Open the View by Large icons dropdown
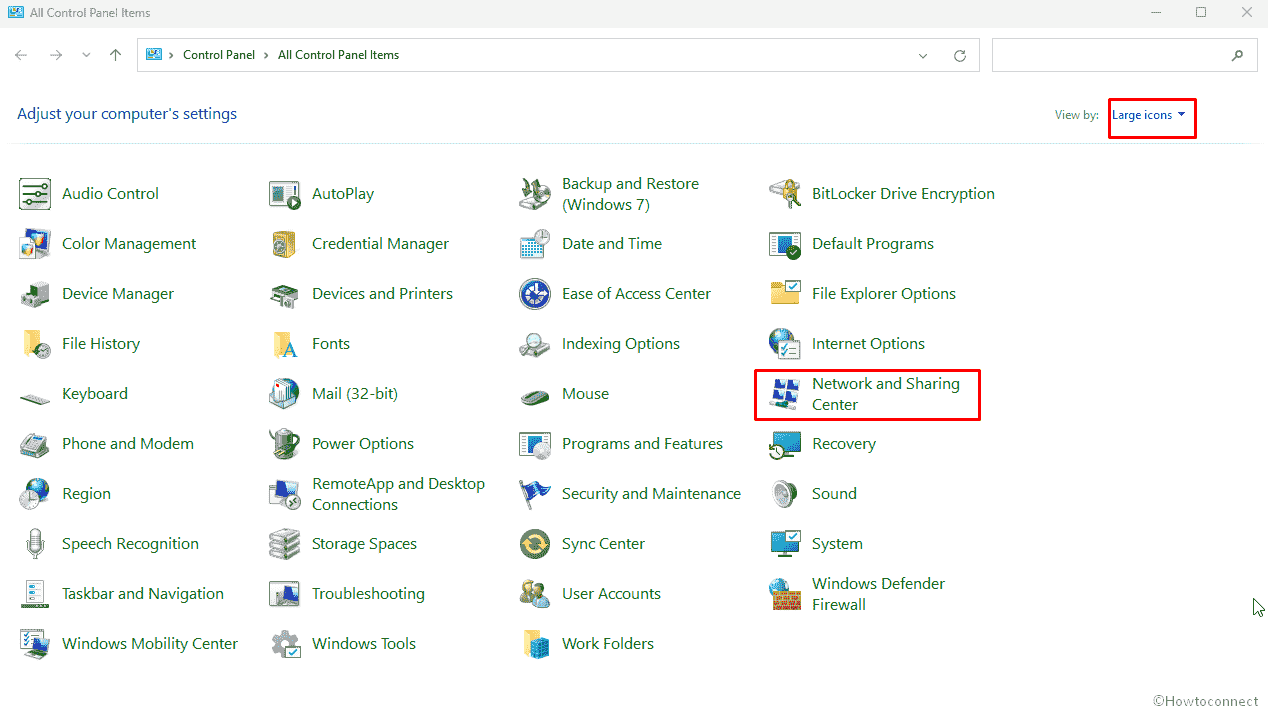Screen dimensions: 1268x715 pos(1149,115)
